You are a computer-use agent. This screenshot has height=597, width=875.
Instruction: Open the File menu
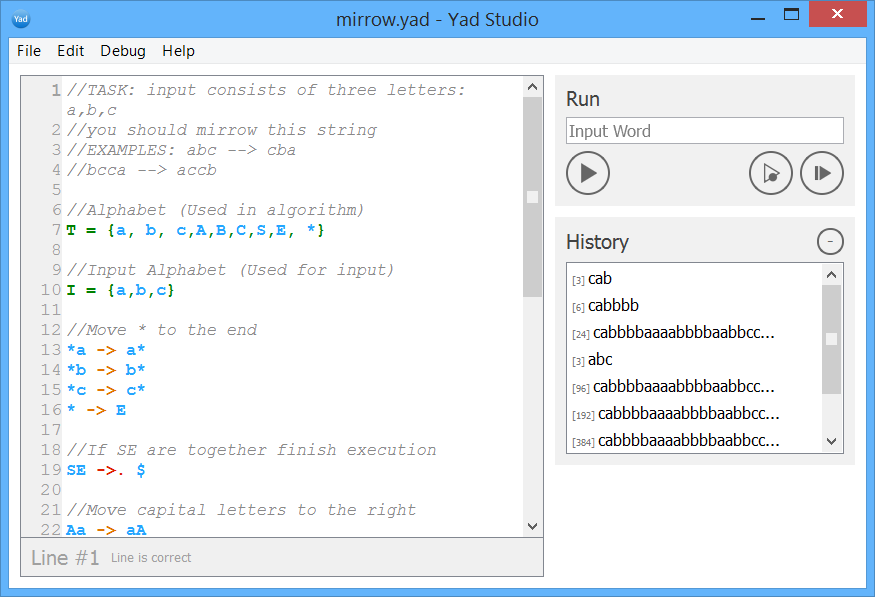(x=28, y=51)
